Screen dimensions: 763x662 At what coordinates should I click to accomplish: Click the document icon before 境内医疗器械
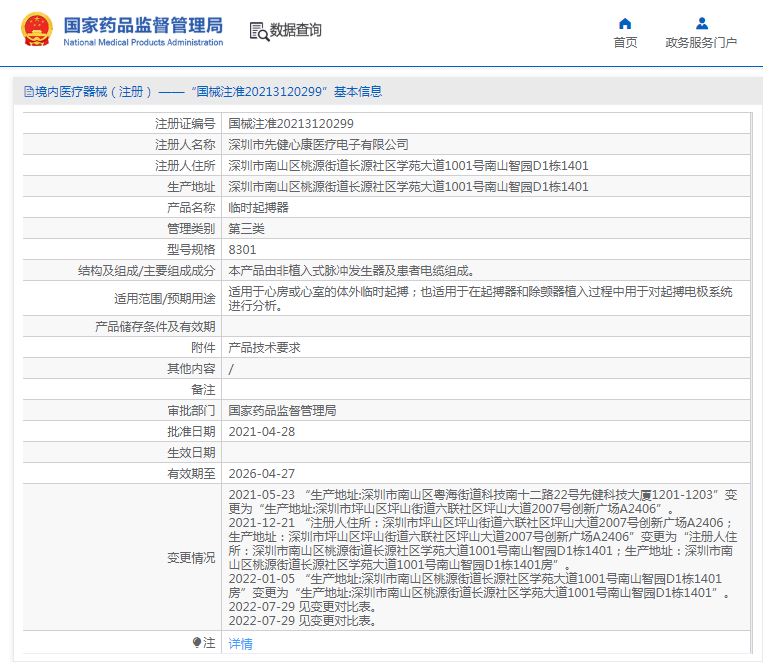point(29,92)
